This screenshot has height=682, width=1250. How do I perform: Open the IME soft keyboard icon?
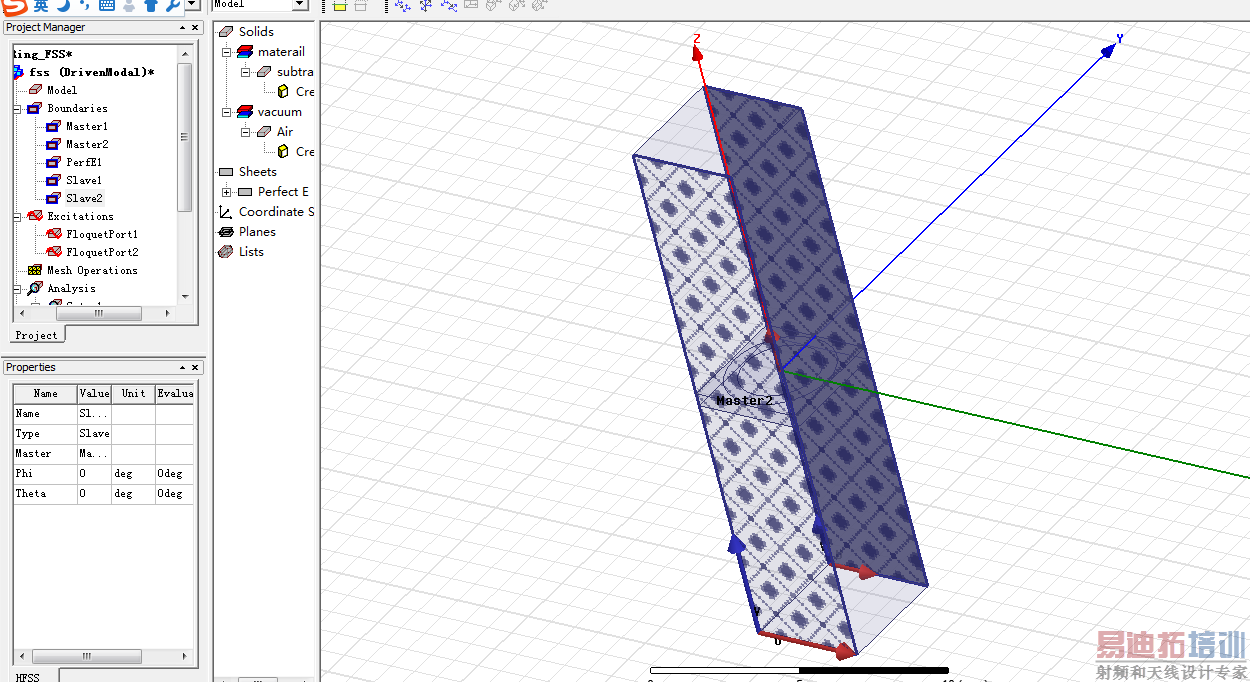click(107, 5)
